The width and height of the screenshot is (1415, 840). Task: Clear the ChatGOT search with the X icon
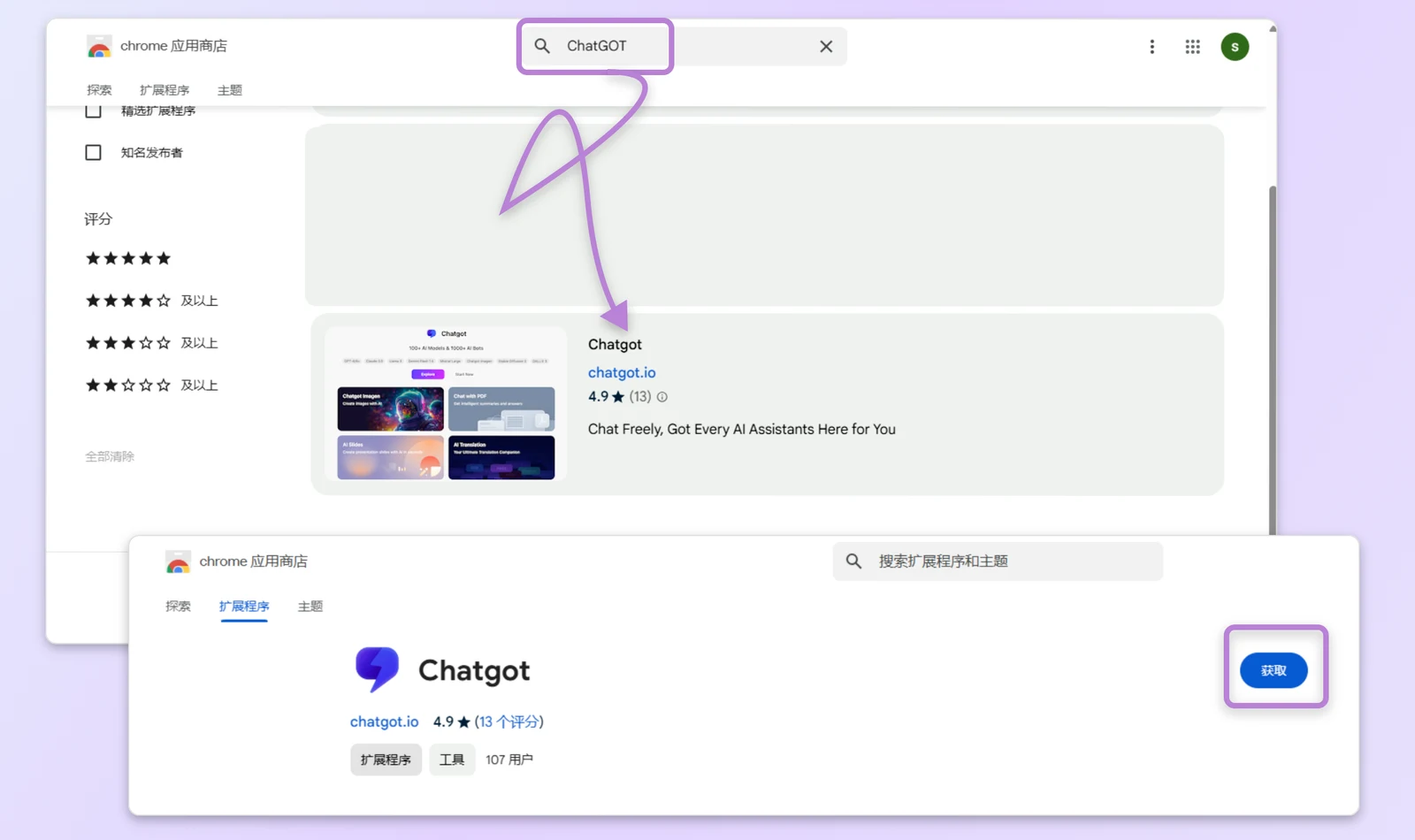coord(826,46)
